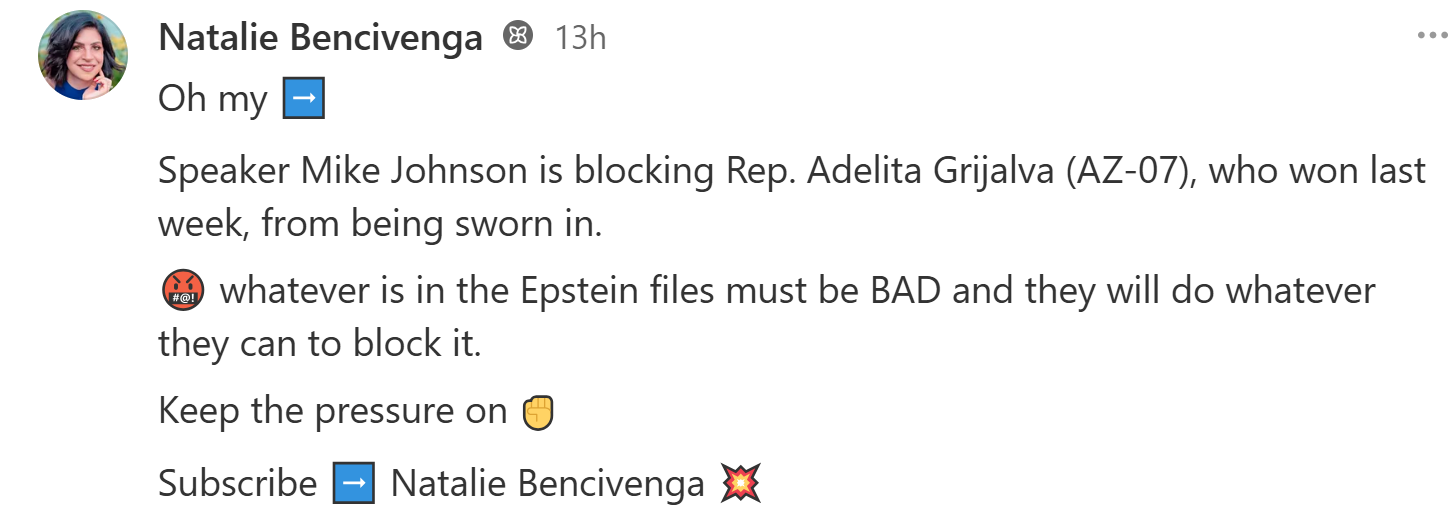This screenshot has width=1453, height=531.
Task: Click "Natalie Bencivenga" in the Subscribe line
Action: click(547, 484)
